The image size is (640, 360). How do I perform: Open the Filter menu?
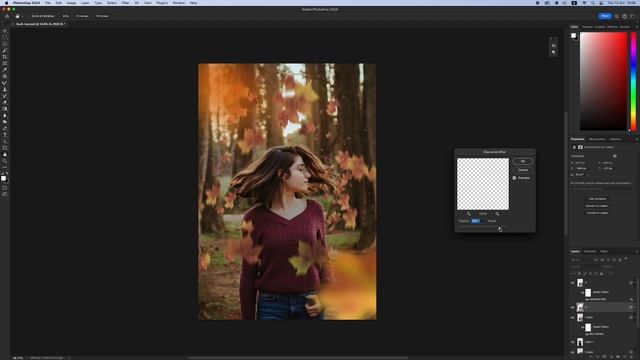coord(125,3)
